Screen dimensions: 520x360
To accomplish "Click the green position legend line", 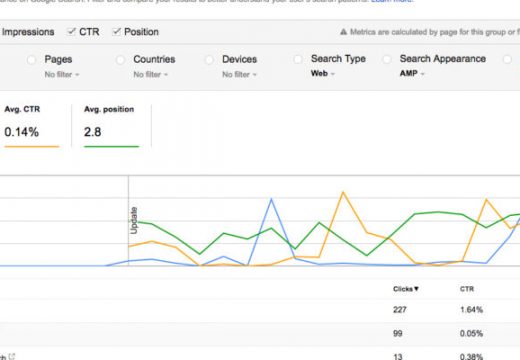I will (111, 146).
